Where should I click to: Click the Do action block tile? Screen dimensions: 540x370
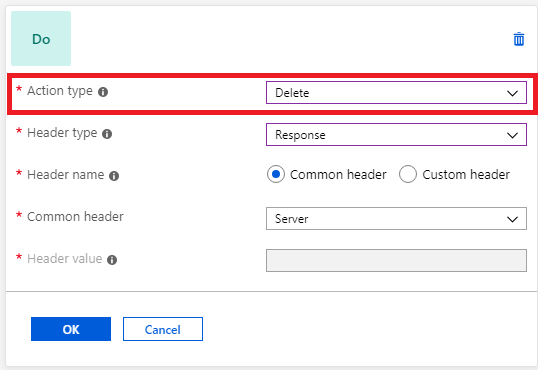coord(41,39)
